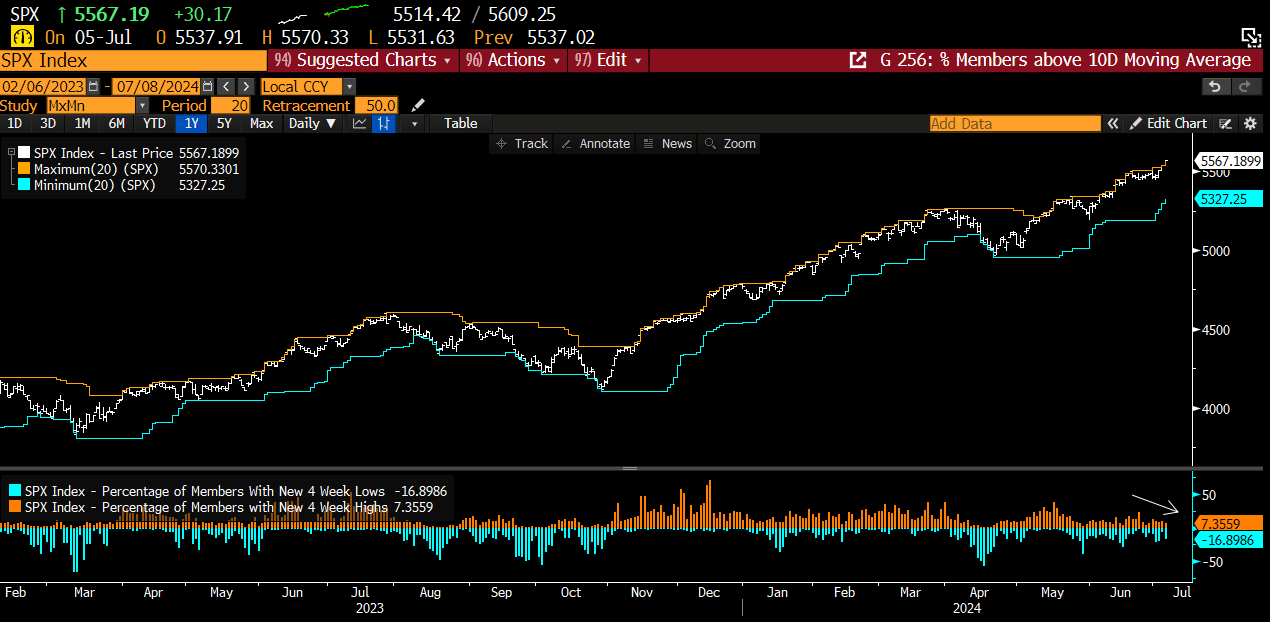
Task: Open start date calendar picker for 02/06/2023
Action: (94, 87)
